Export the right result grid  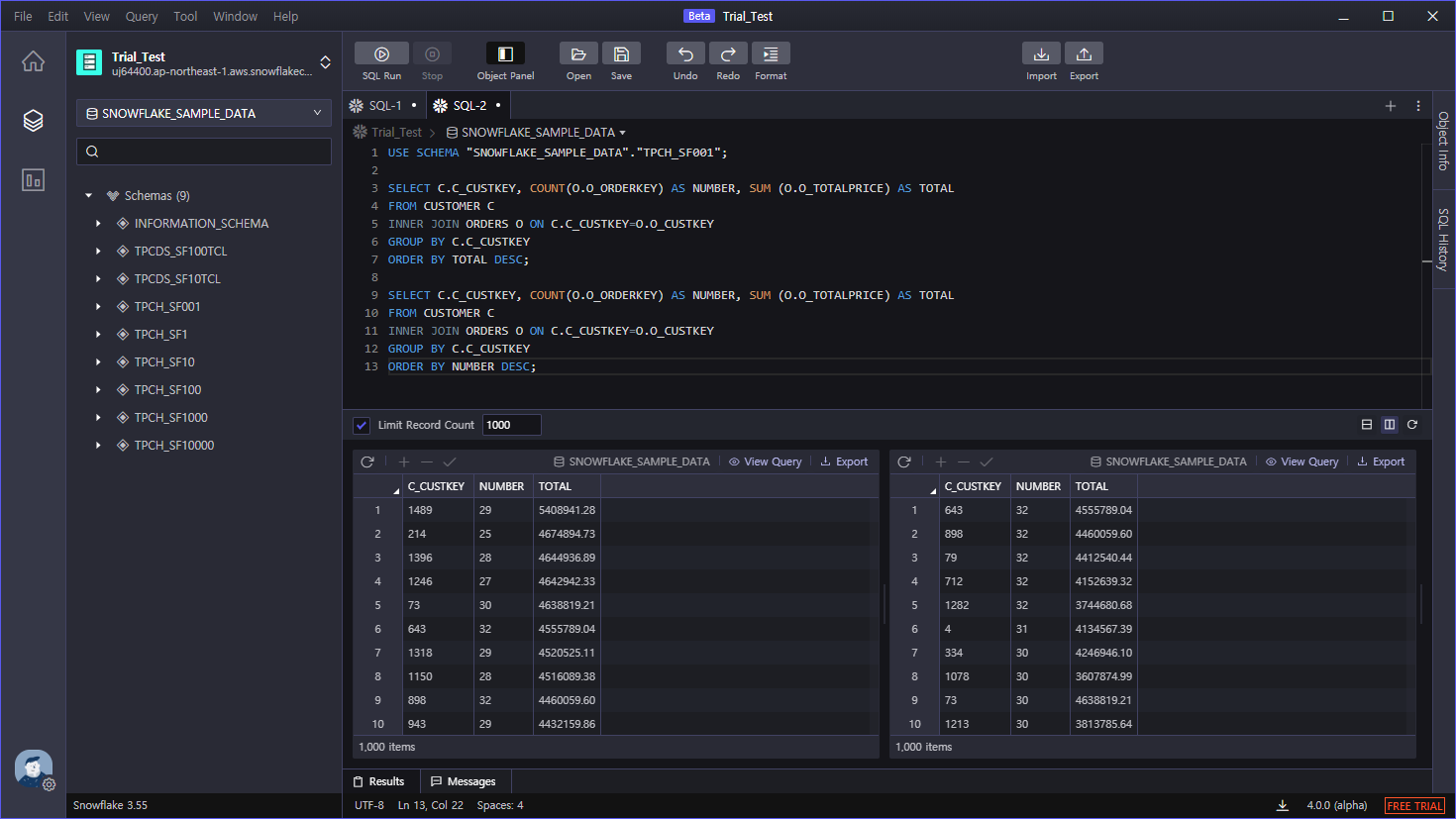point(1381,461)
